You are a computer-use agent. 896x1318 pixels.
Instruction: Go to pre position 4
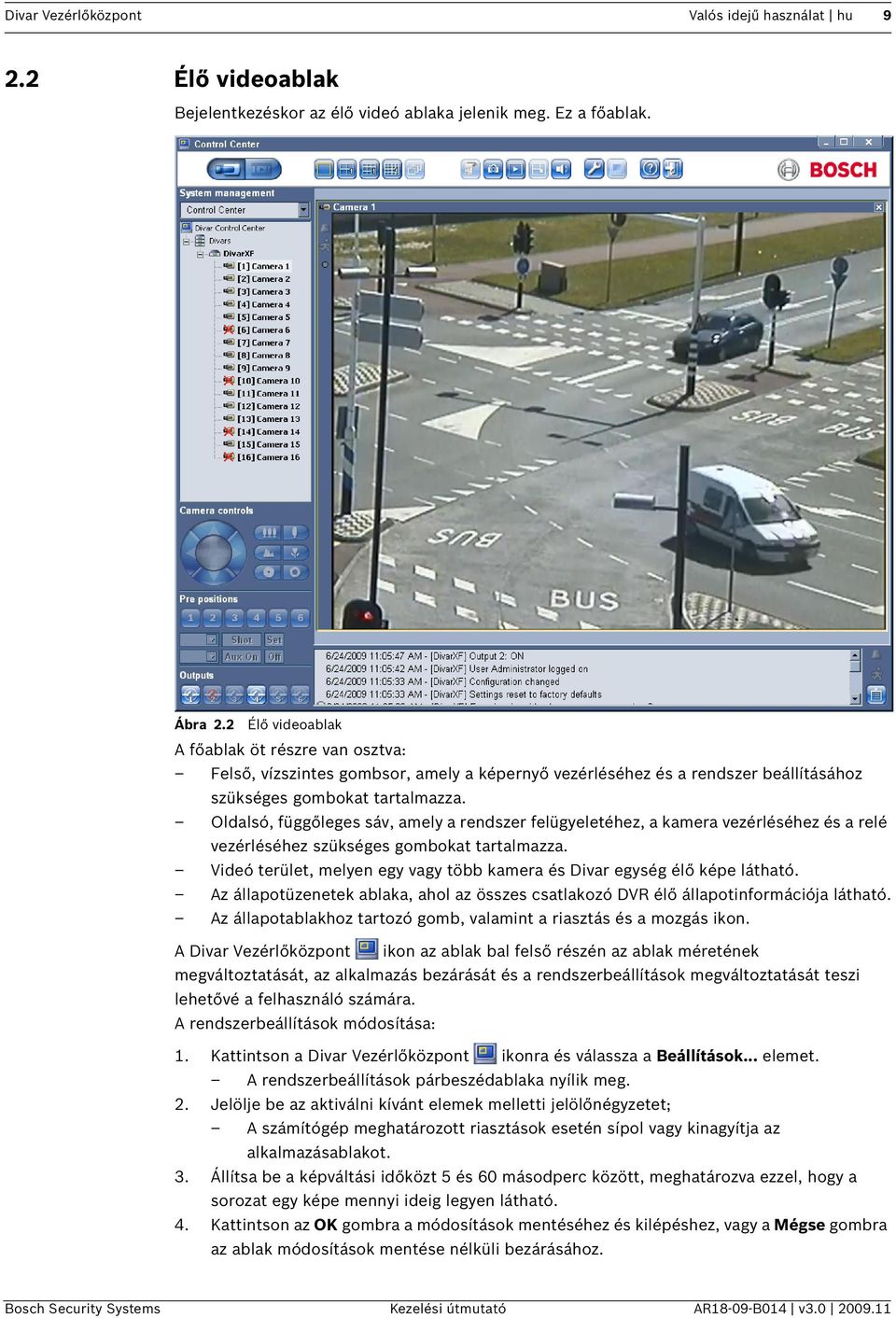click(257, 618)
